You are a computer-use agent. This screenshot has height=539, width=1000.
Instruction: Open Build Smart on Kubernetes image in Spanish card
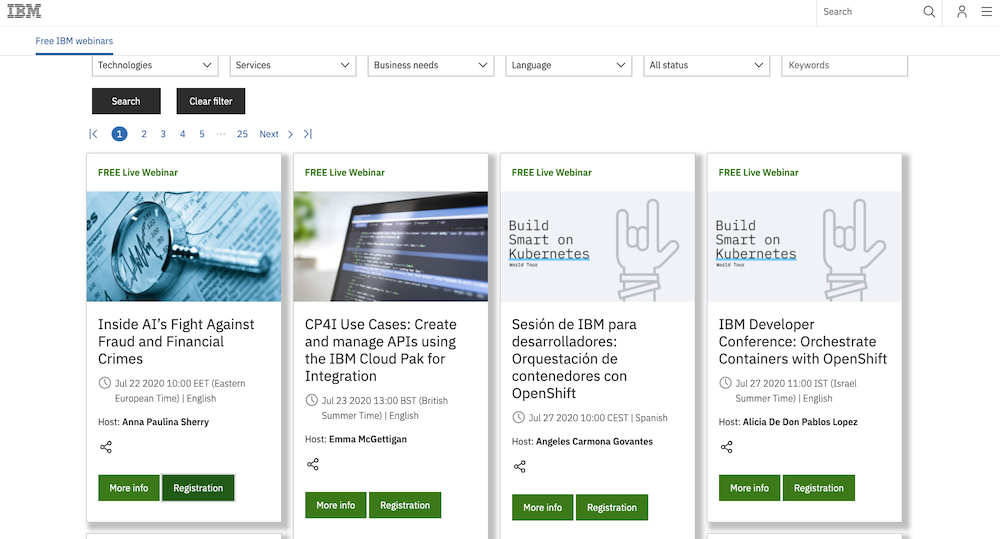point(598,246)
